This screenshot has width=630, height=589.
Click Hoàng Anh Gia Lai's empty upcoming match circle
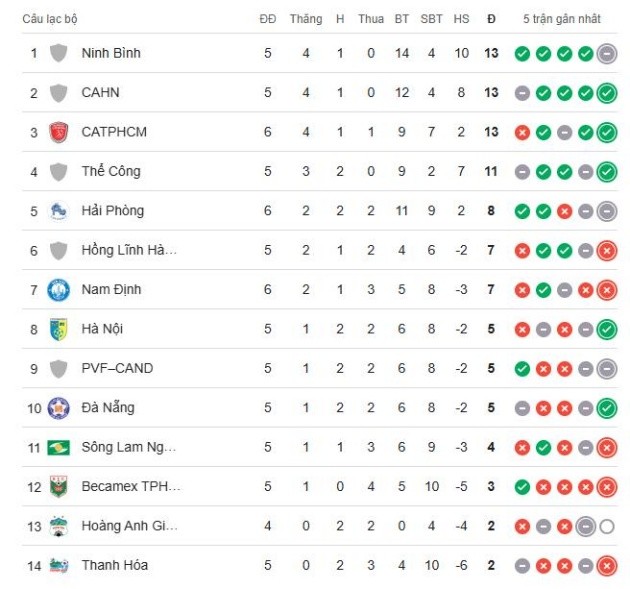[606, 526]
